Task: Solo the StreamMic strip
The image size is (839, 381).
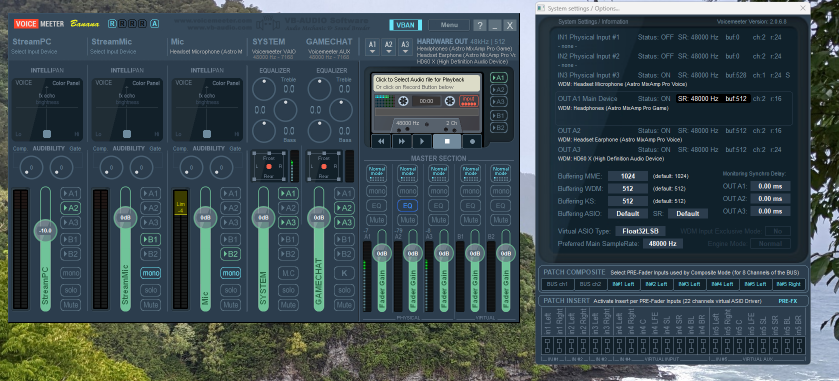Action: (x=150, y=290)
